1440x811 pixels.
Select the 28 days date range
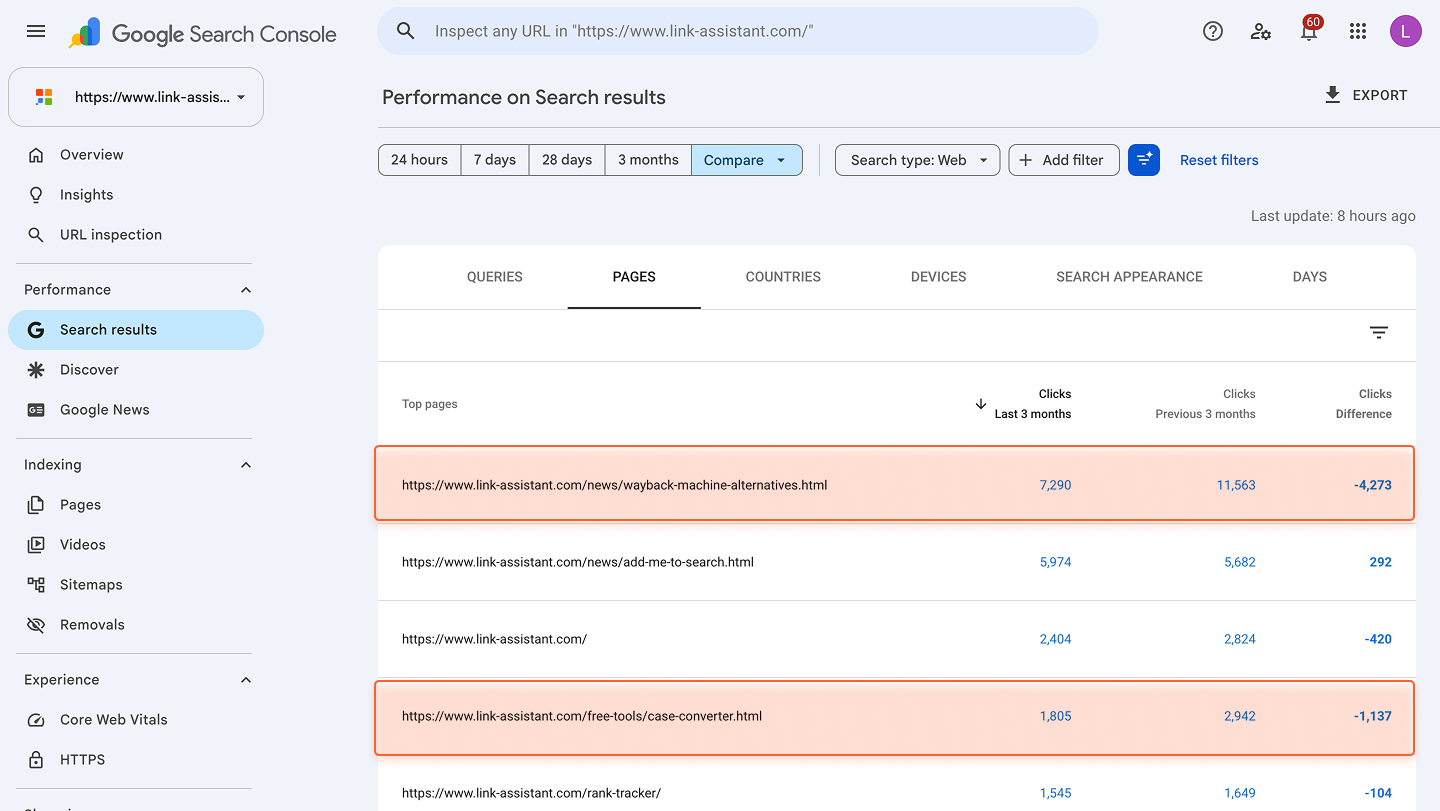tap(567, 160)
